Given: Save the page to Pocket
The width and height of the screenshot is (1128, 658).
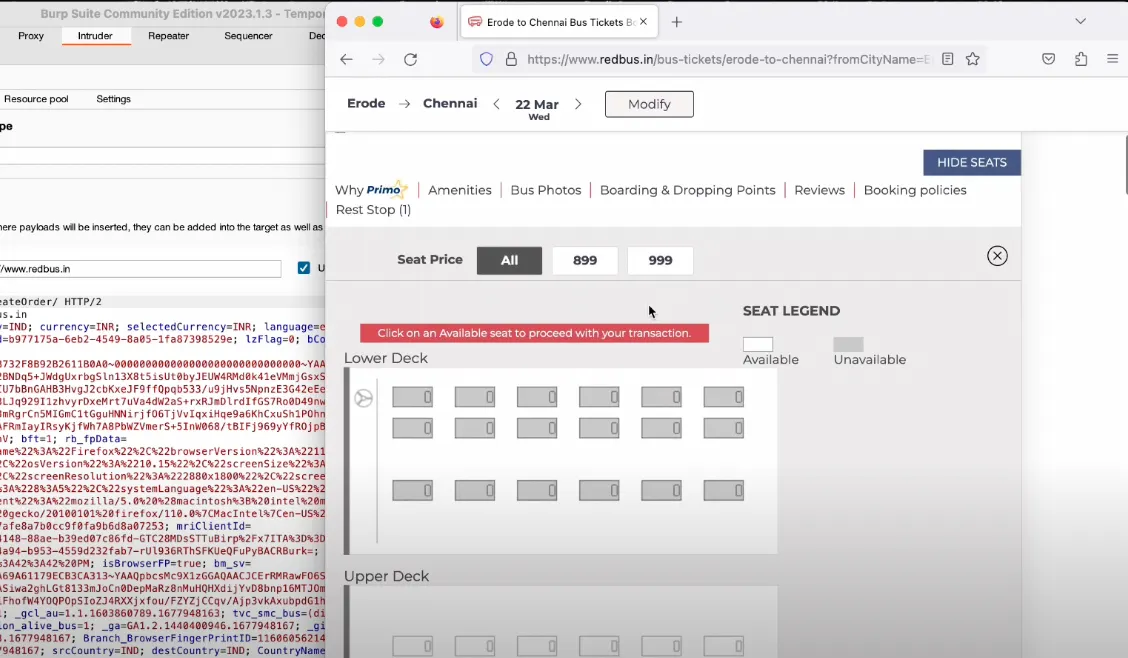Looking at the screenshot, I should (1049, 59).
